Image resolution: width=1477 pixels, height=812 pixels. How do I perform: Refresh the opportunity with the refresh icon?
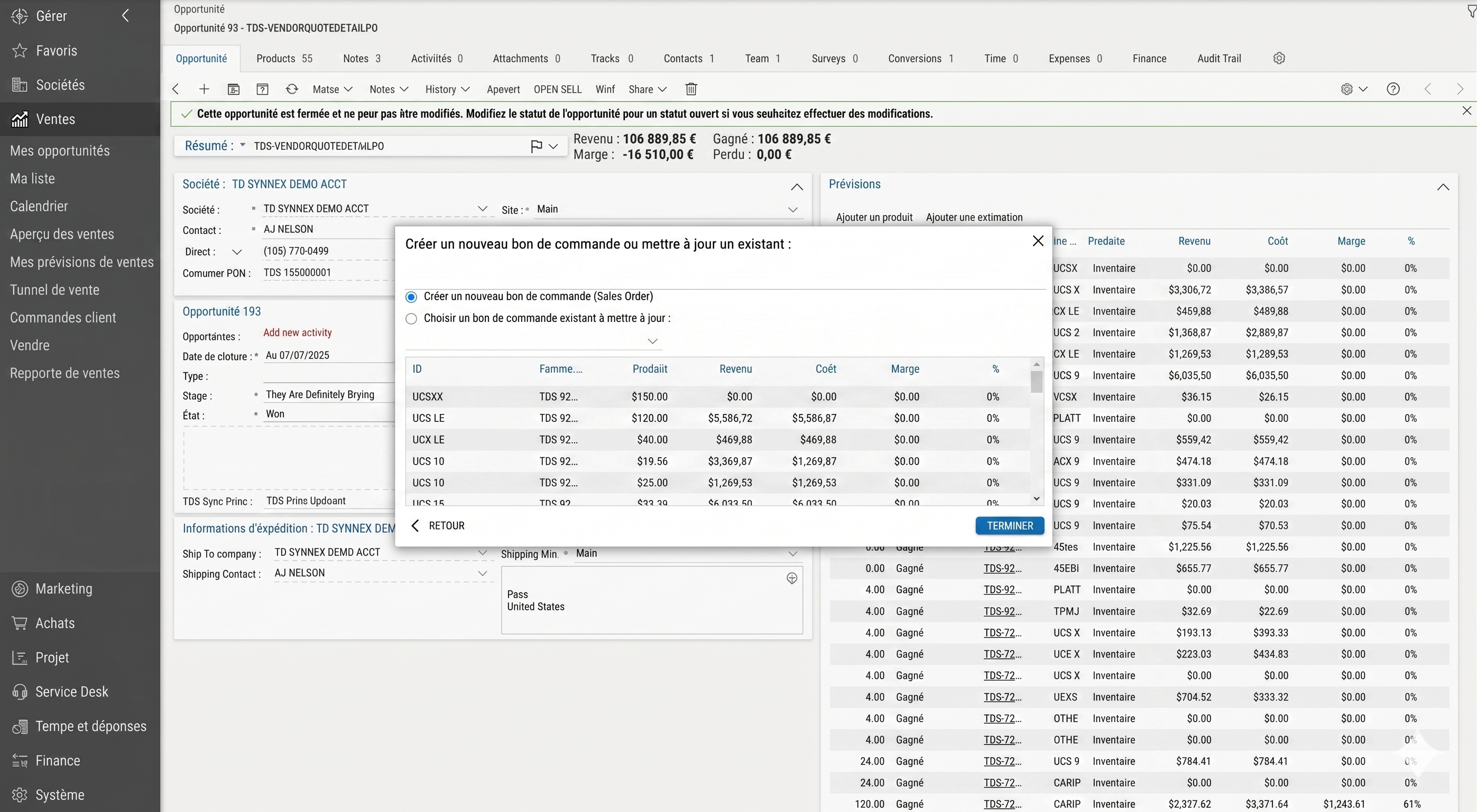pyautogui.click(x=292, y=89)
